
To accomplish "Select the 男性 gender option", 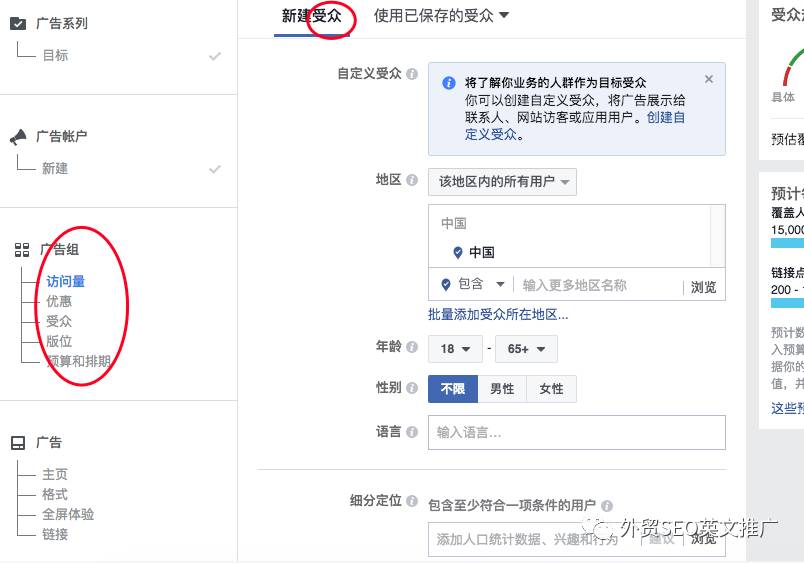I will point(502,389).
